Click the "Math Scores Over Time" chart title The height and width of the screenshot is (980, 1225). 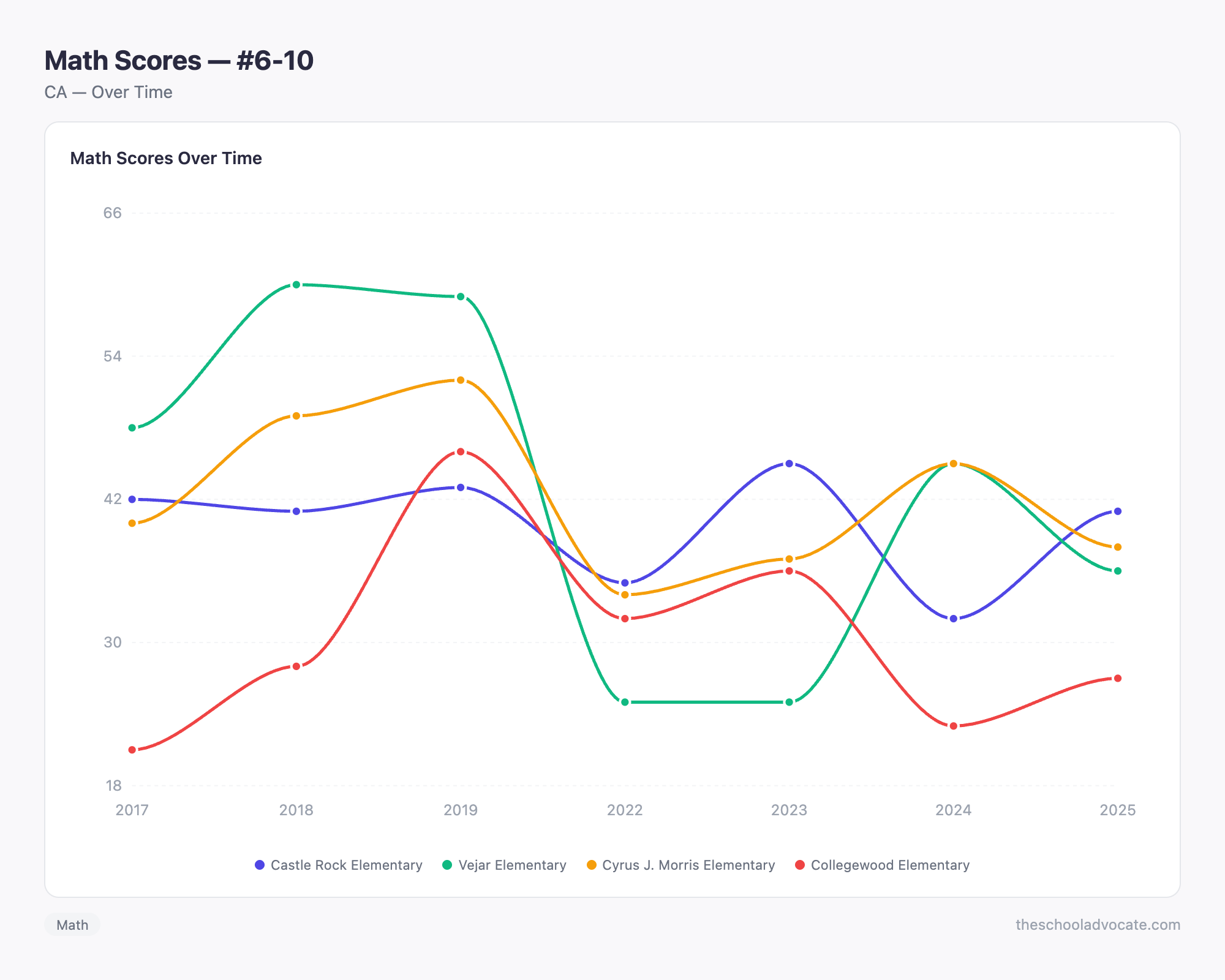[166, 158]
